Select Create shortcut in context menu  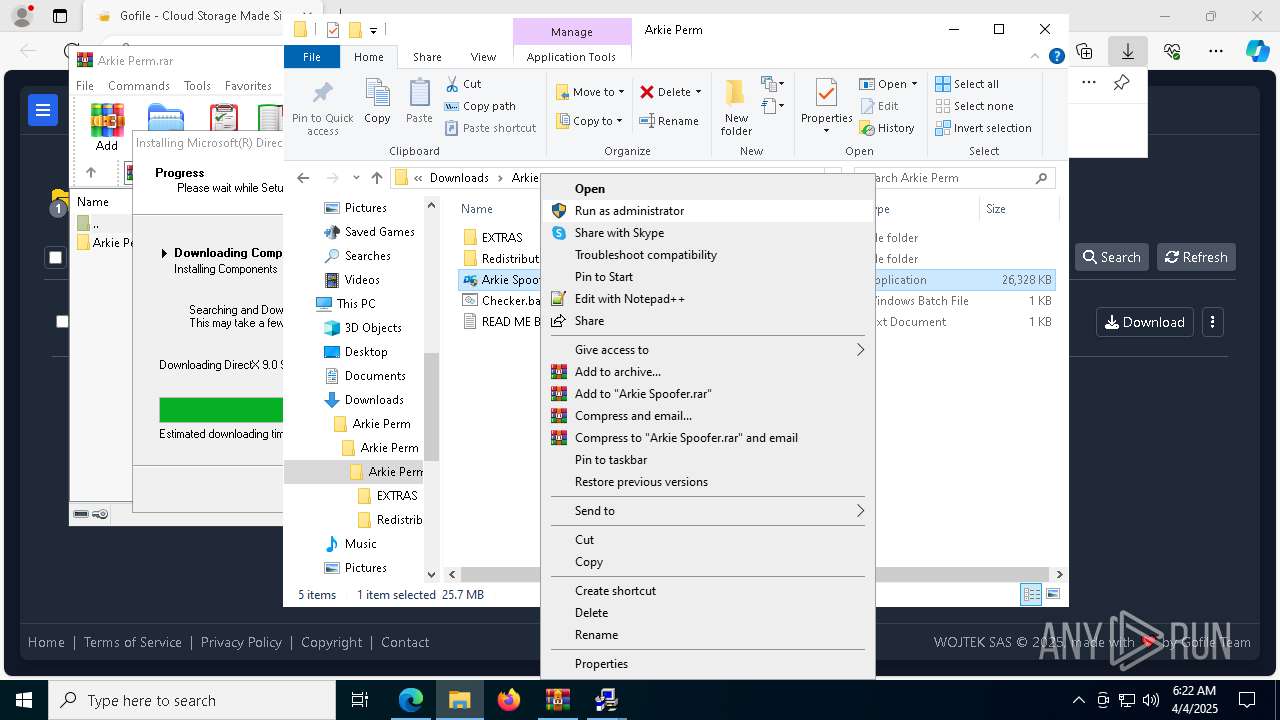707,591
